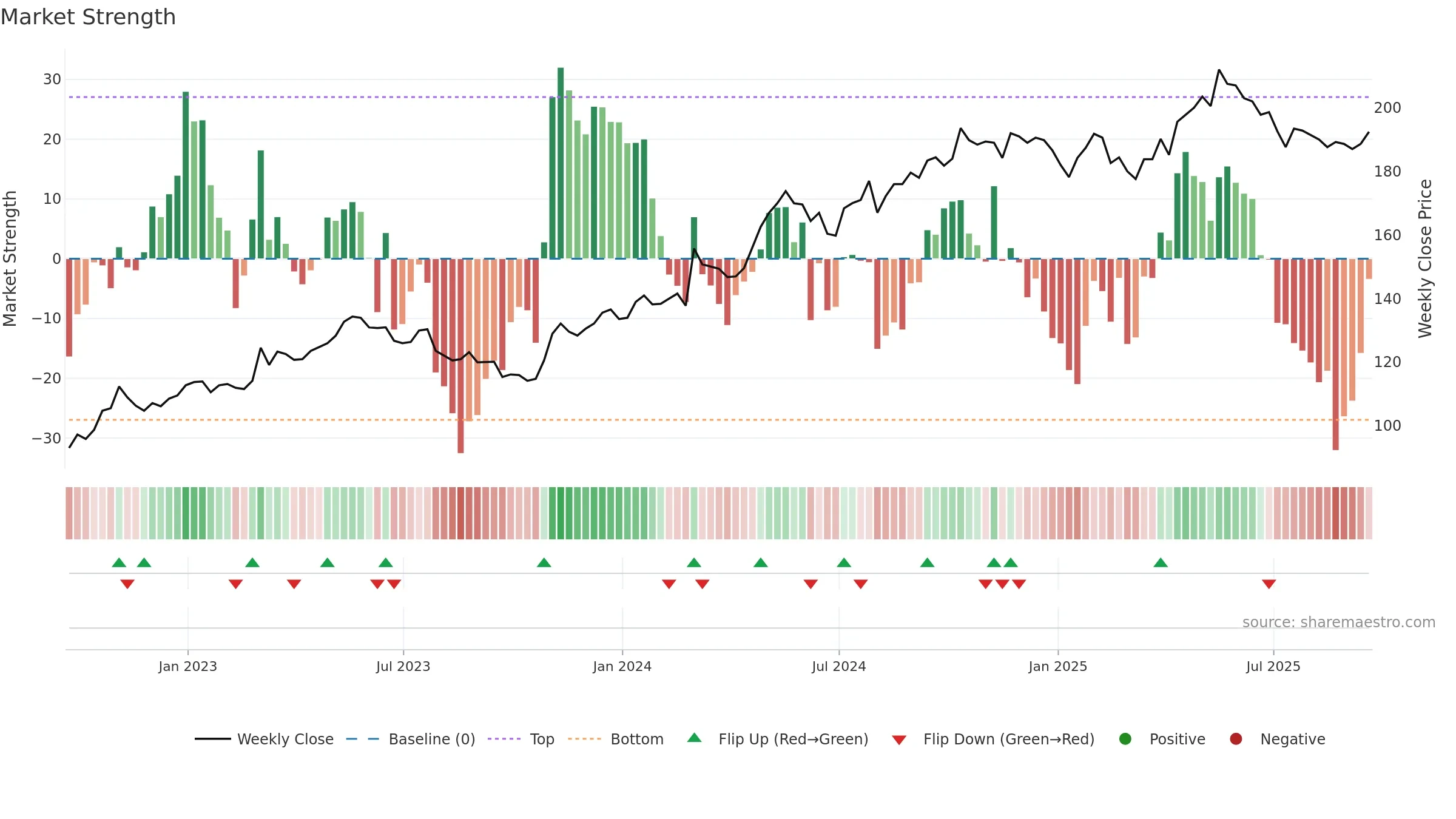Toggle the Bottom legend entry
The height and width of the screenshot is (819, 1456).
pyautogui.click(x=615, y=739)
